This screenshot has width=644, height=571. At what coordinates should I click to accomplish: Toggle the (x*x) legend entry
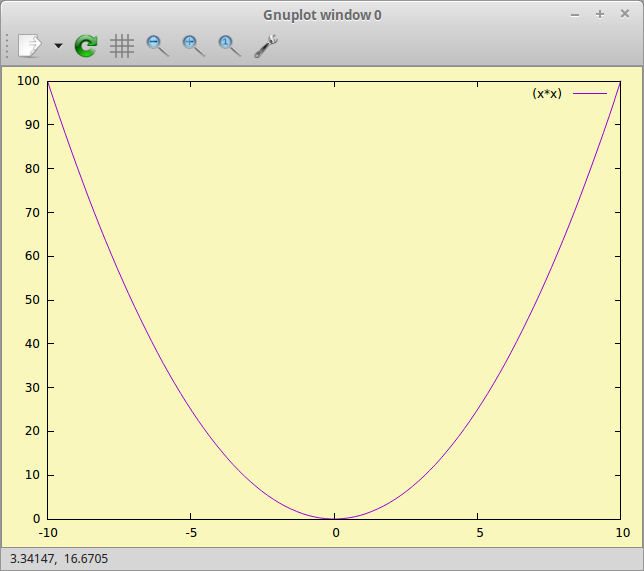[x=547, y=93]
